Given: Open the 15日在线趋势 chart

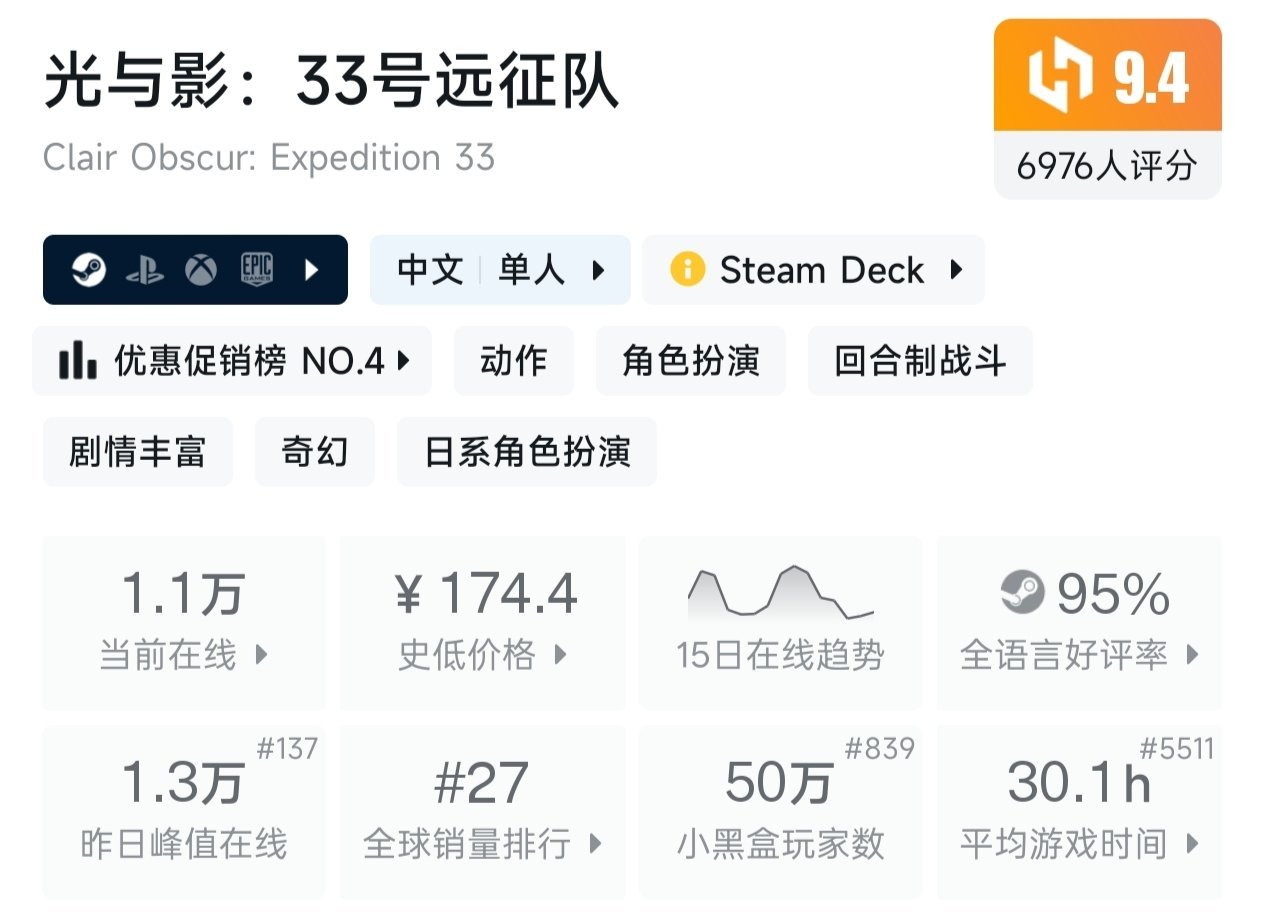Looking at the screenshot, I should tap(780, 622).
